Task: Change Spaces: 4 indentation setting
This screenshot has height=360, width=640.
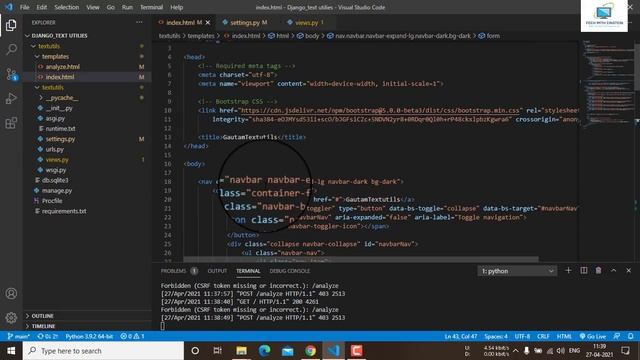Action: [496, 336]
